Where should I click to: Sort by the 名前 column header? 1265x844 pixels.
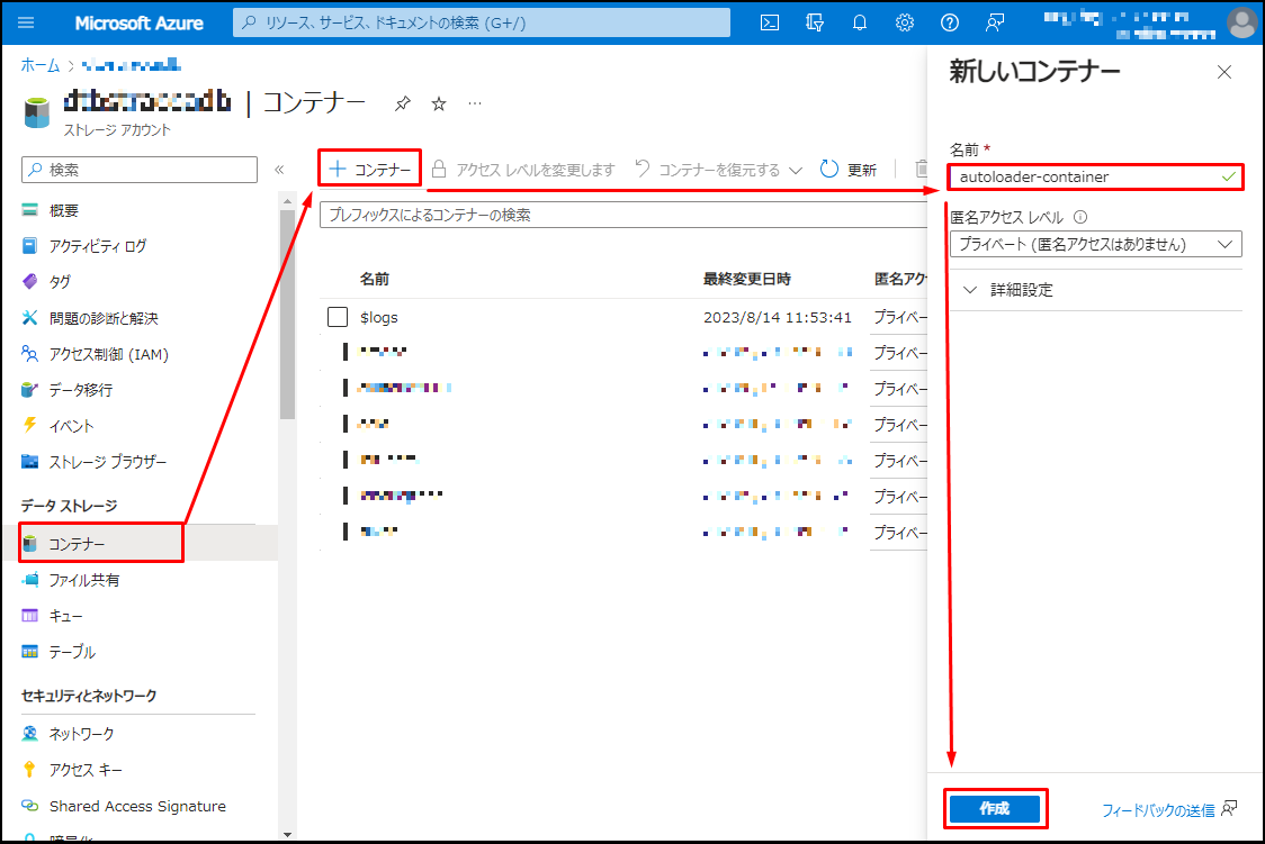click(375, 279)
